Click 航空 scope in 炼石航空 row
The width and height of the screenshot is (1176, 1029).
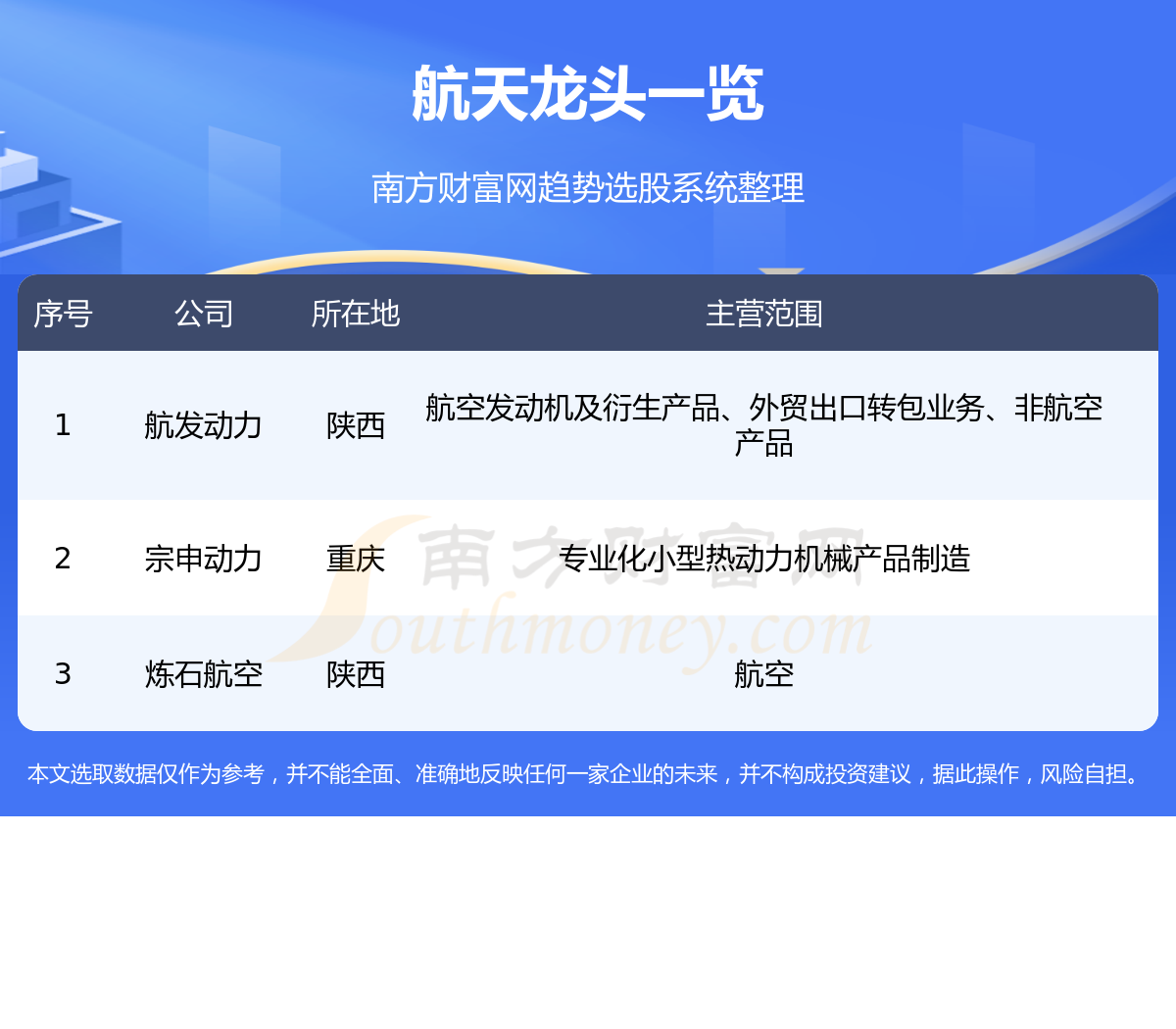coord(764,674)
